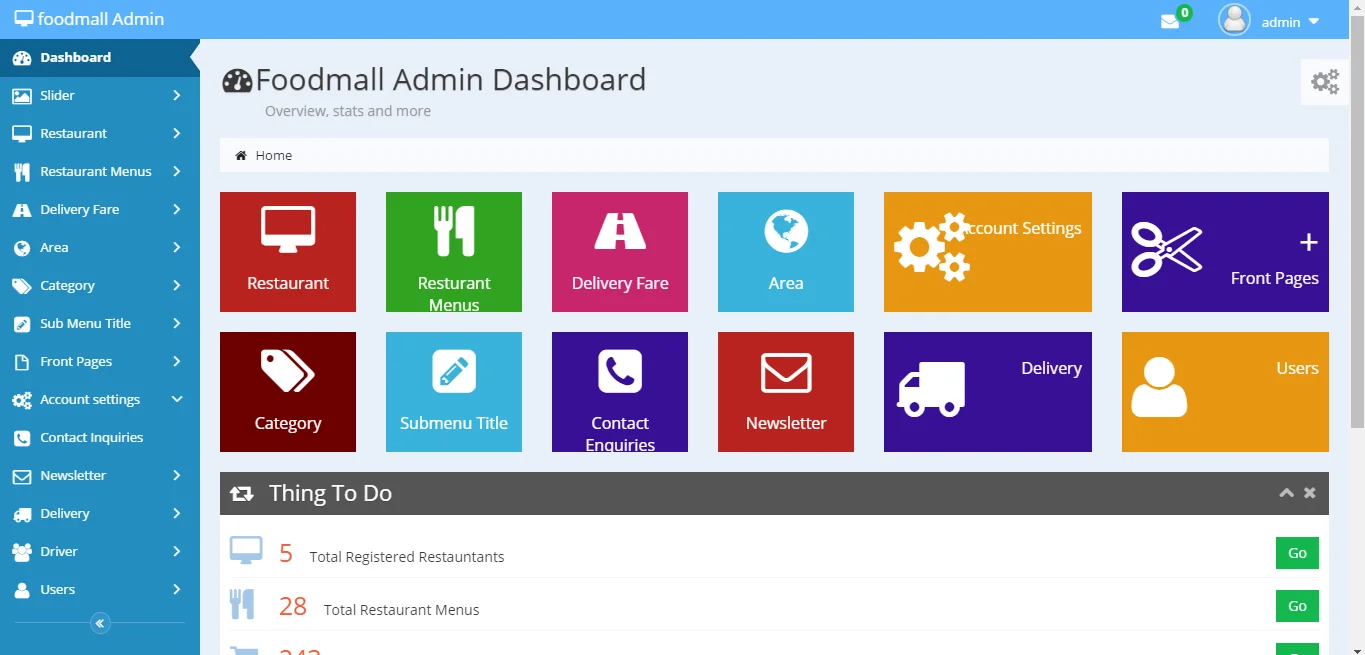This screenshot has width=1365, height=655.
Task: Expand the Category sidebar chevron
Action: coord(176,285)
